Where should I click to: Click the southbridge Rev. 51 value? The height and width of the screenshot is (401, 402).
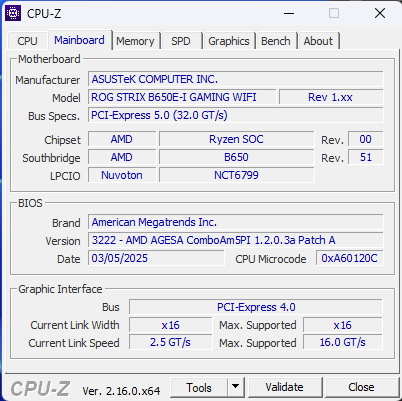[366, 157]
